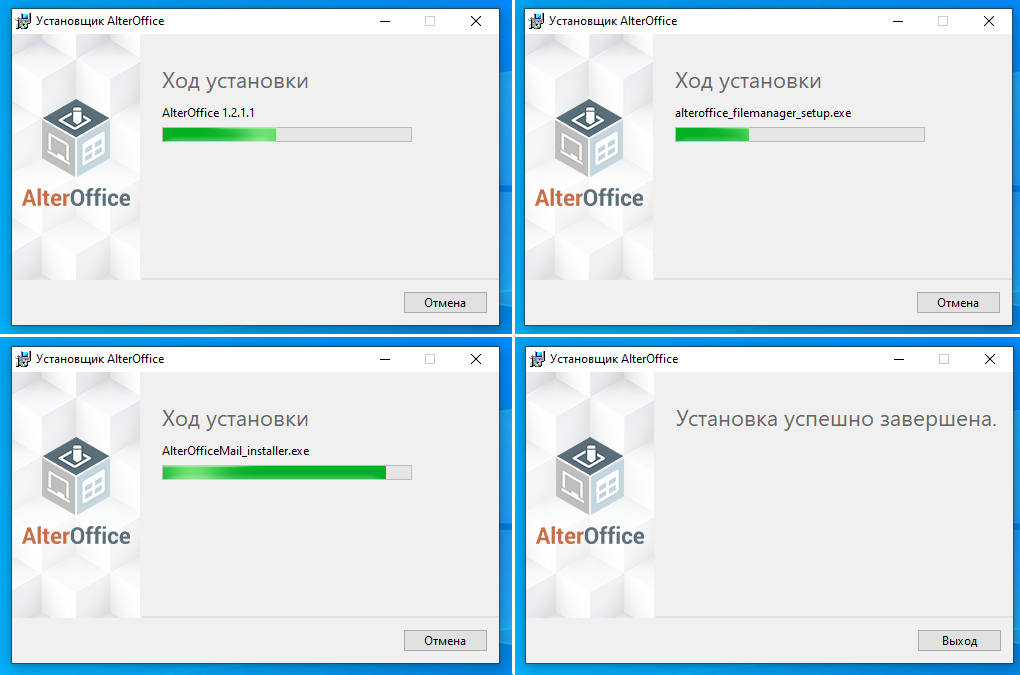Minimize the filemanager setup installer window
Image resolution: width=1020 pixels, height=675 pixels.
898,21
